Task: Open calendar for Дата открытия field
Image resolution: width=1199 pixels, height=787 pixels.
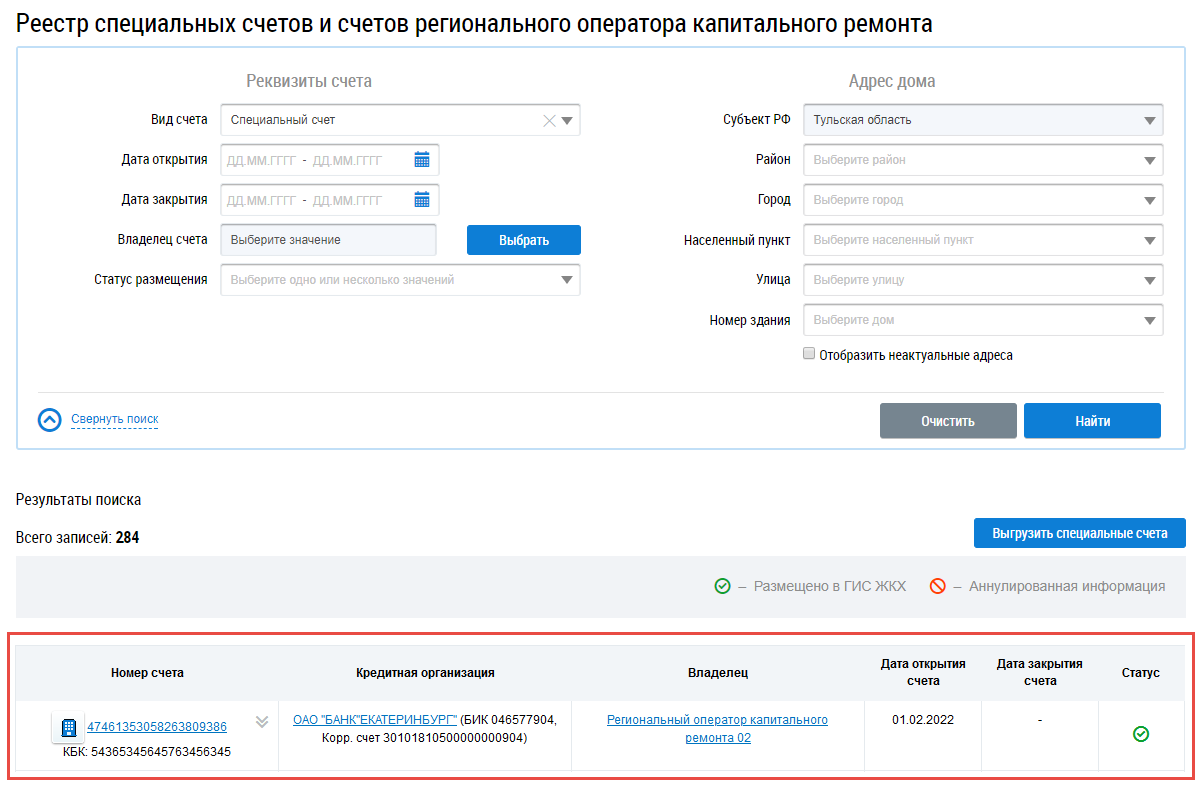Action: tap(421, 160)
